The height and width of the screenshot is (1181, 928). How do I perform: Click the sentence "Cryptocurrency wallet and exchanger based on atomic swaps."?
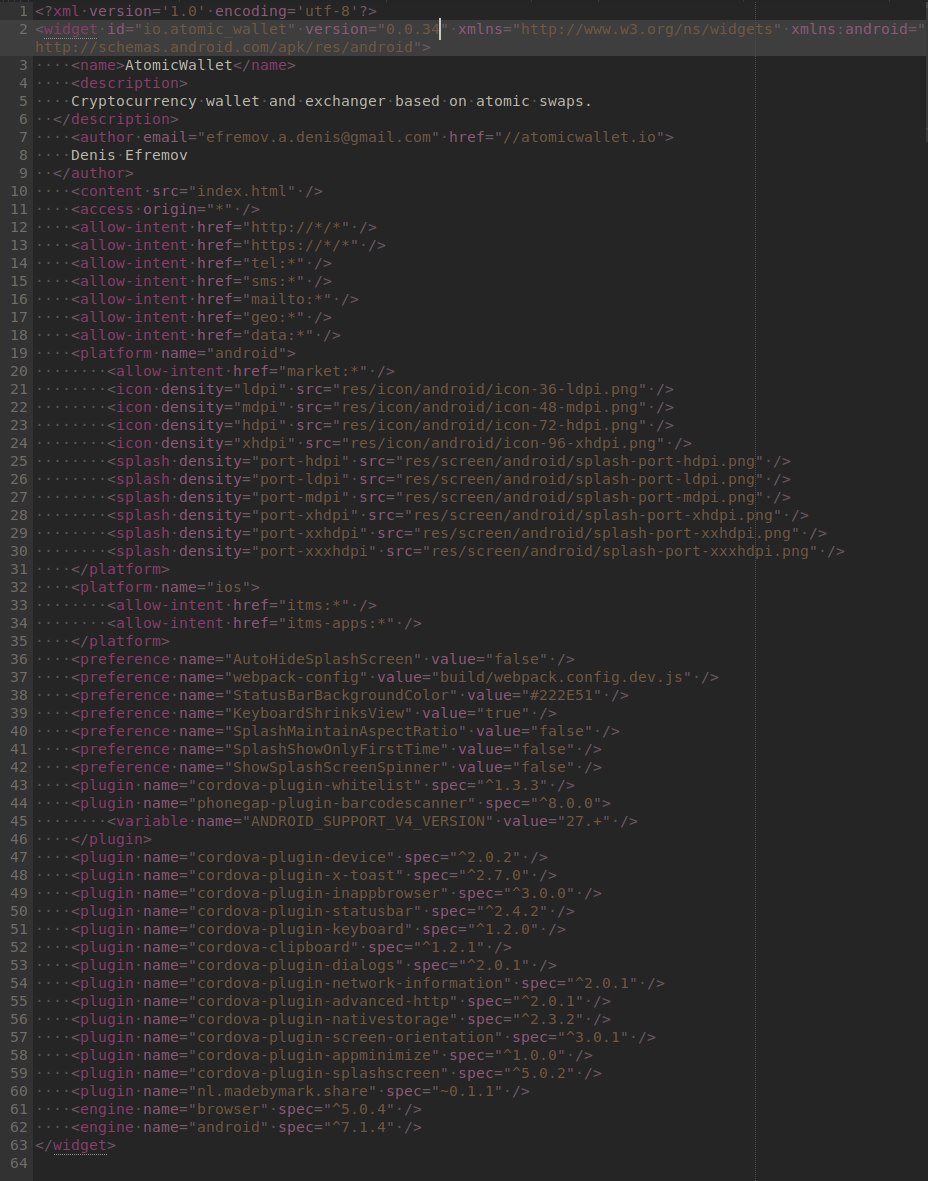pos(331,102)
